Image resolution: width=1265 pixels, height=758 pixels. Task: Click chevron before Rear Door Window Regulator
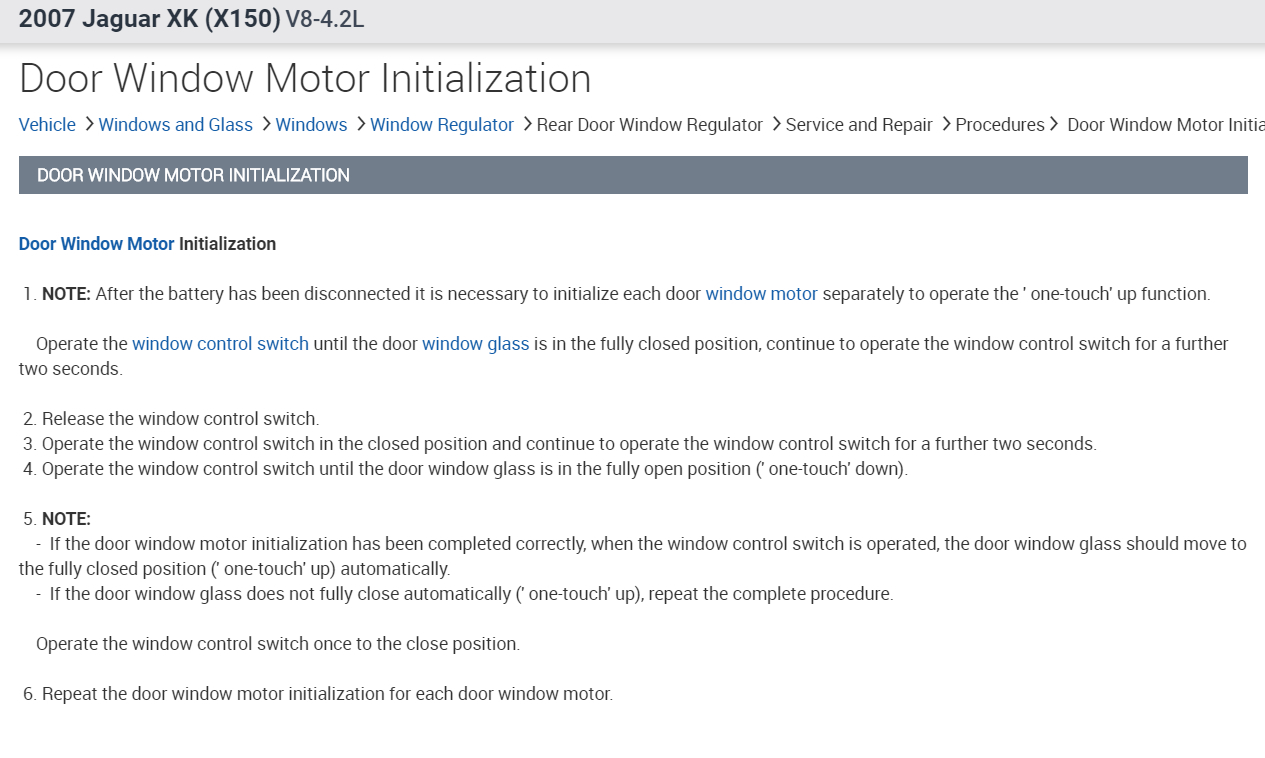pos(527,125)
